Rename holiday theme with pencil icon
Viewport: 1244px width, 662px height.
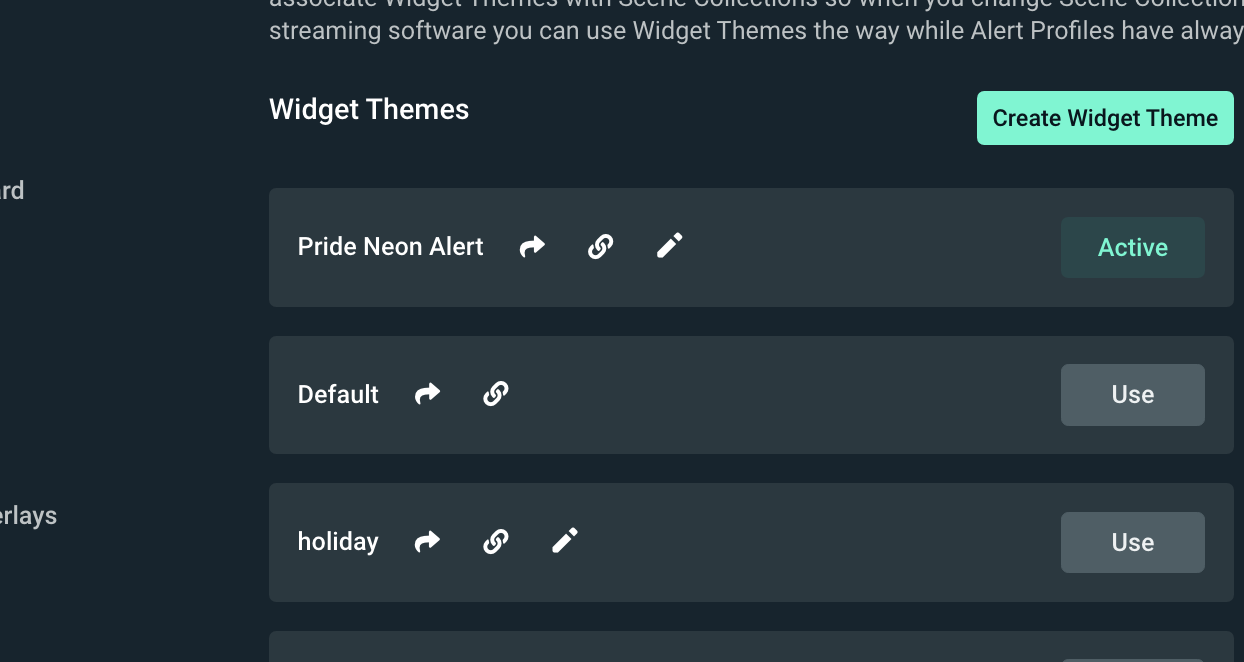tap(565, 541)
